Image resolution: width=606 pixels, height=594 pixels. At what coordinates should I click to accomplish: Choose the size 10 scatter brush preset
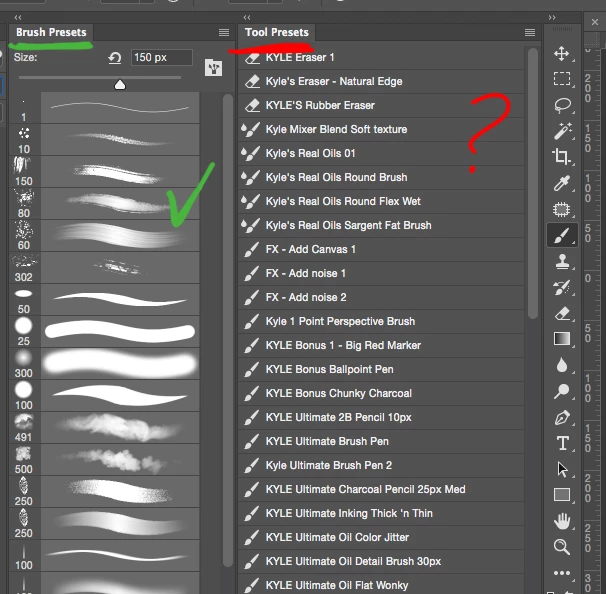[x=104, y=140]
